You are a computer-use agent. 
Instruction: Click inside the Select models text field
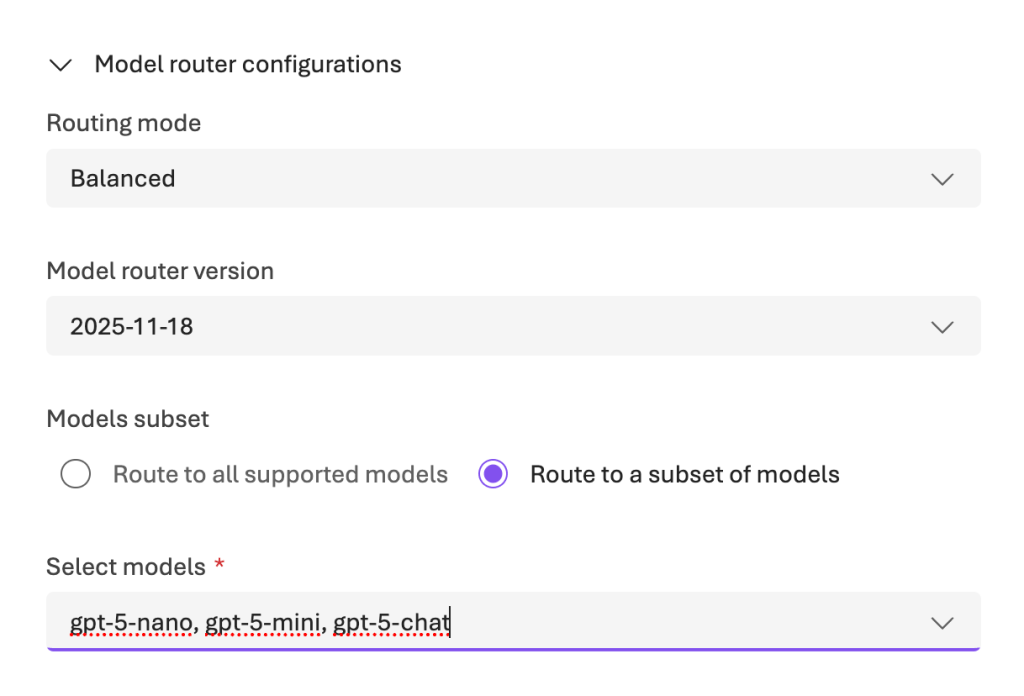pyautogui.click(x=680, y=623)
